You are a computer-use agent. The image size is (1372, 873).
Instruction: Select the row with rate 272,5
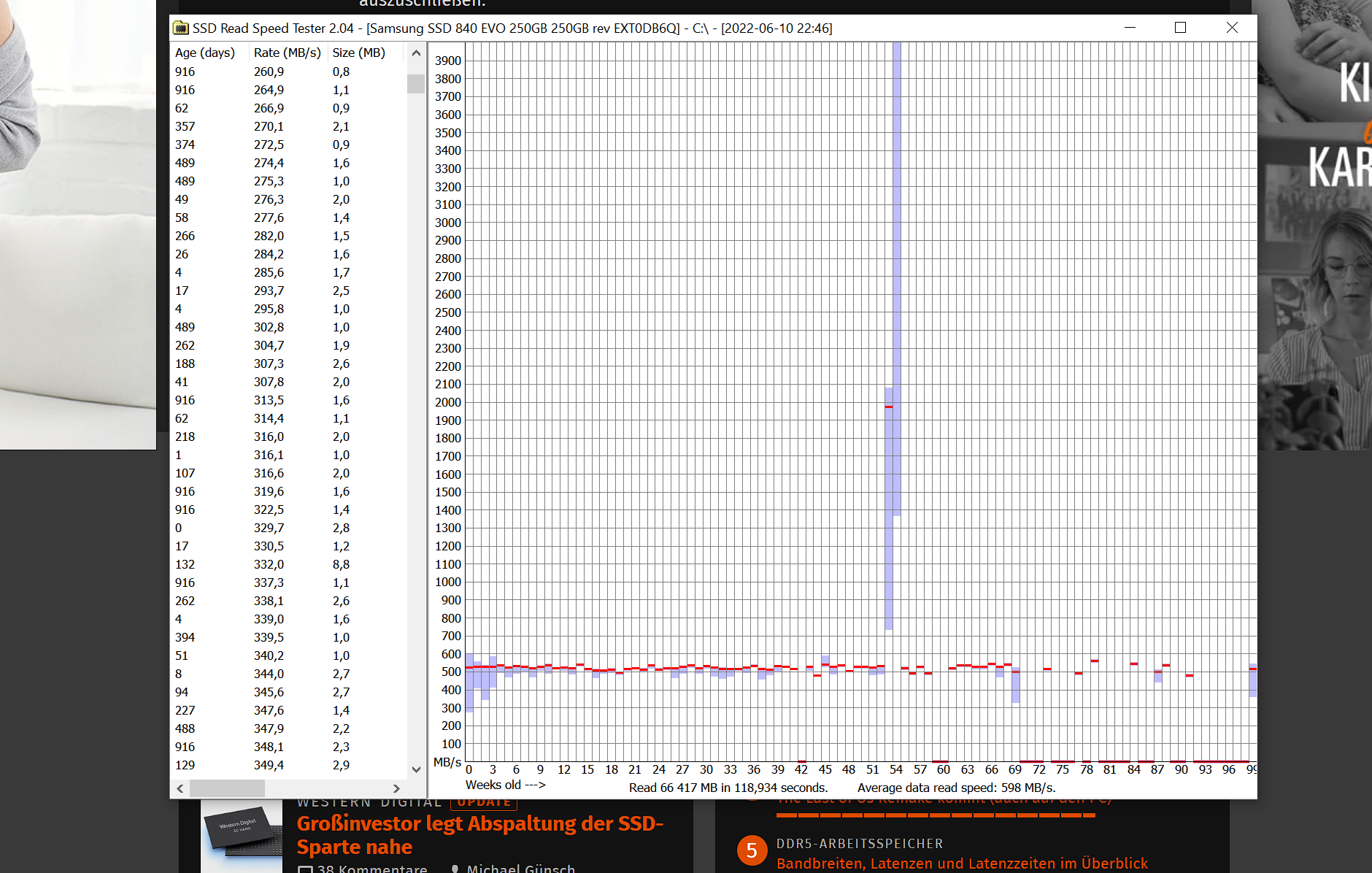click(289, 145)
